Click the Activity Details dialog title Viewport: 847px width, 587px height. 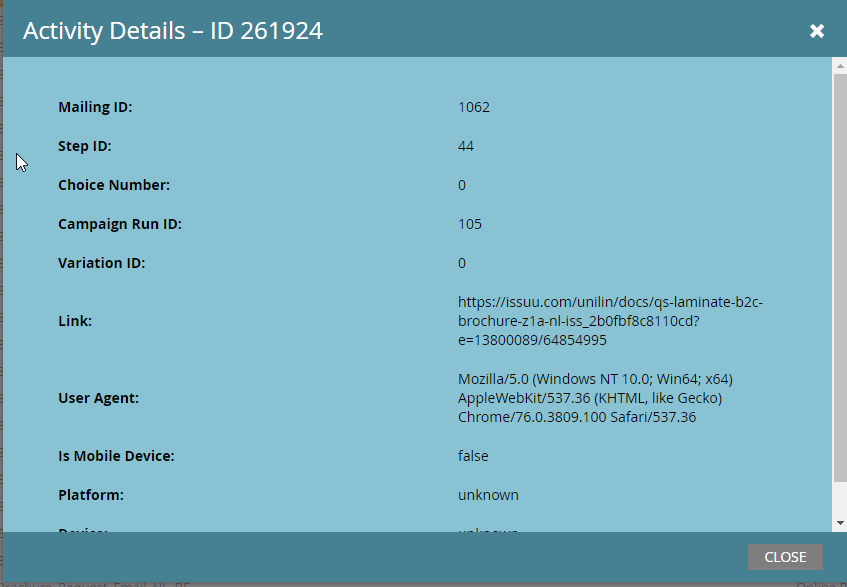pyautogui.click(x=173, y=30)
